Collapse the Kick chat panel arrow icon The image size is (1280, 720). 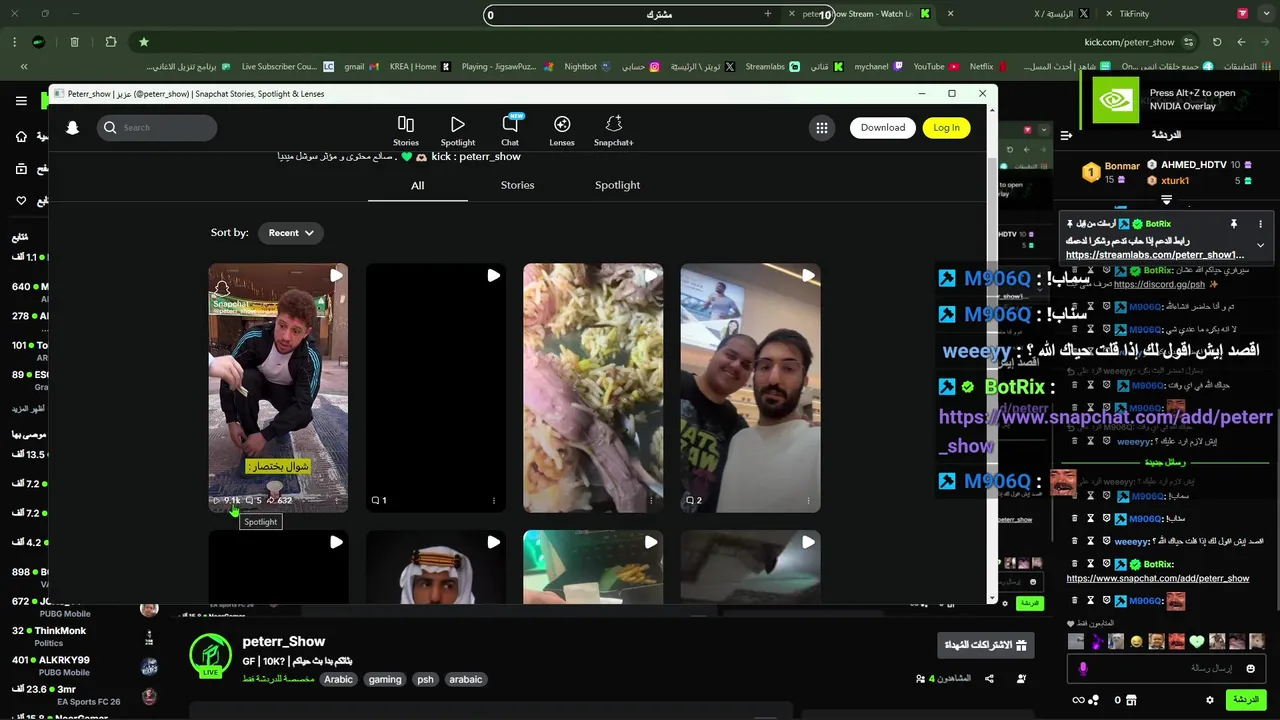point(1066,135)
